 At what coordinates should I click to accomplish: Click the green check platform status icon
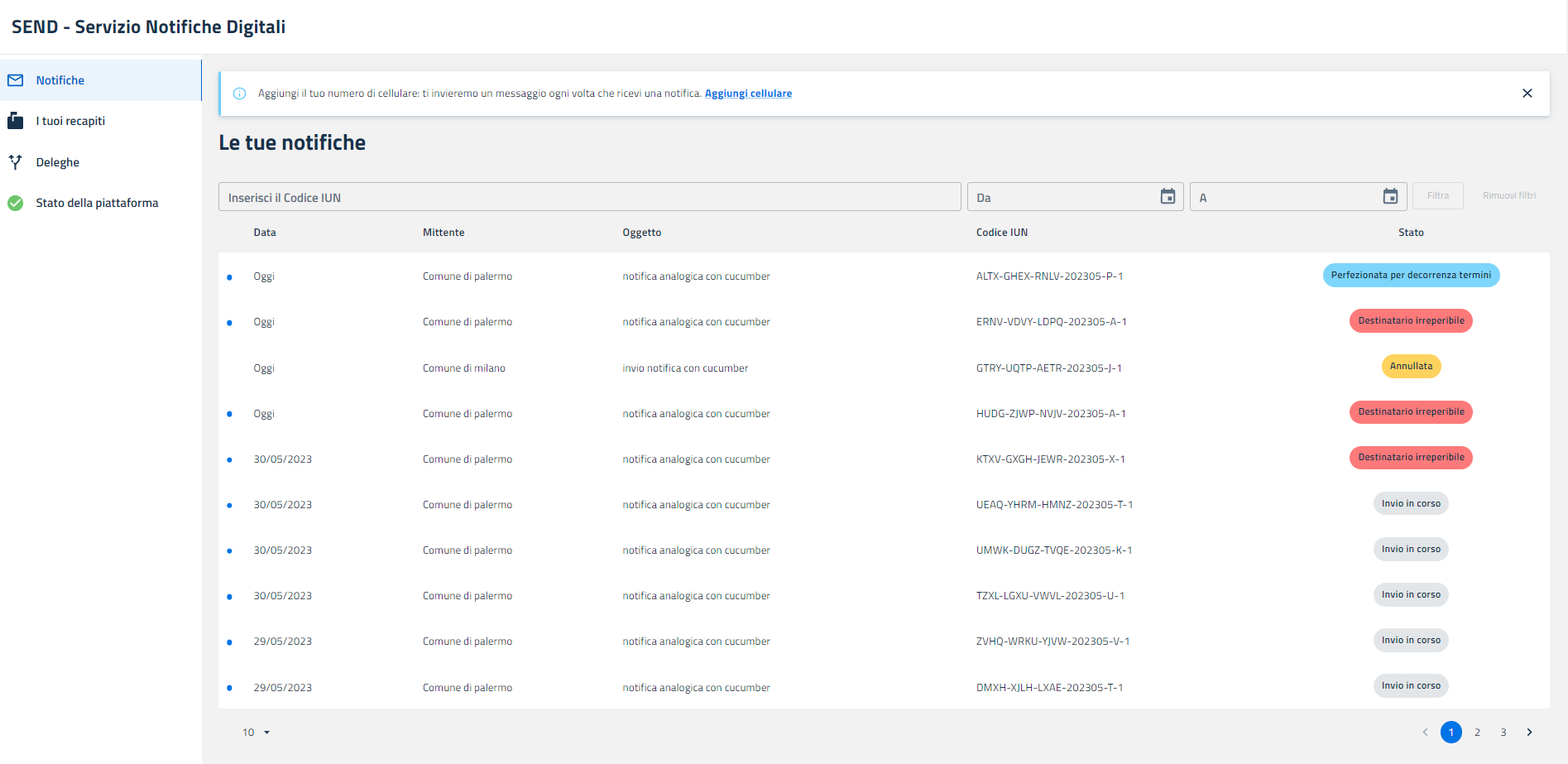point(16,203)
